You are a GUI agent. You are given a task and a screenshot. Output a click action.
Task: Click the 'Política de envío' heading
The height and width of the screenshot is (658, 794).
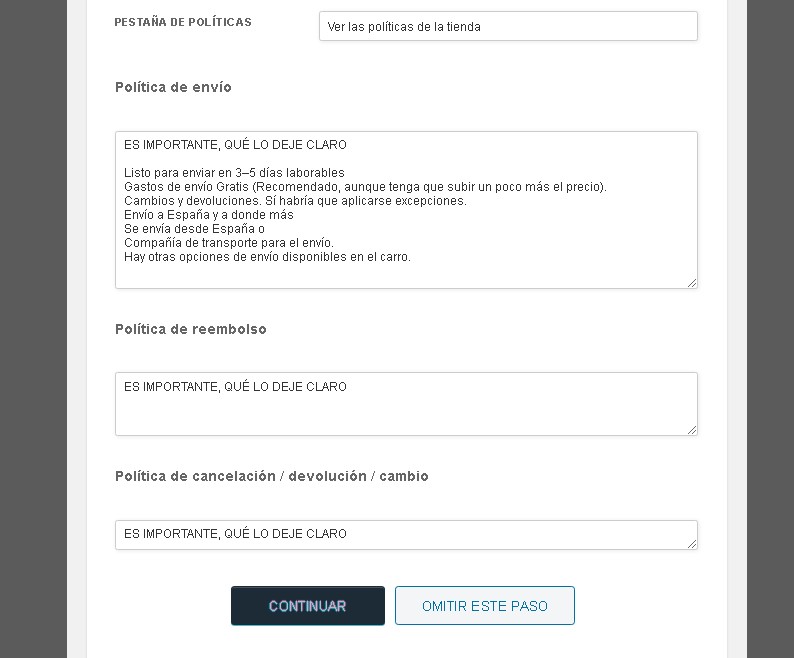tap(173, 87)
